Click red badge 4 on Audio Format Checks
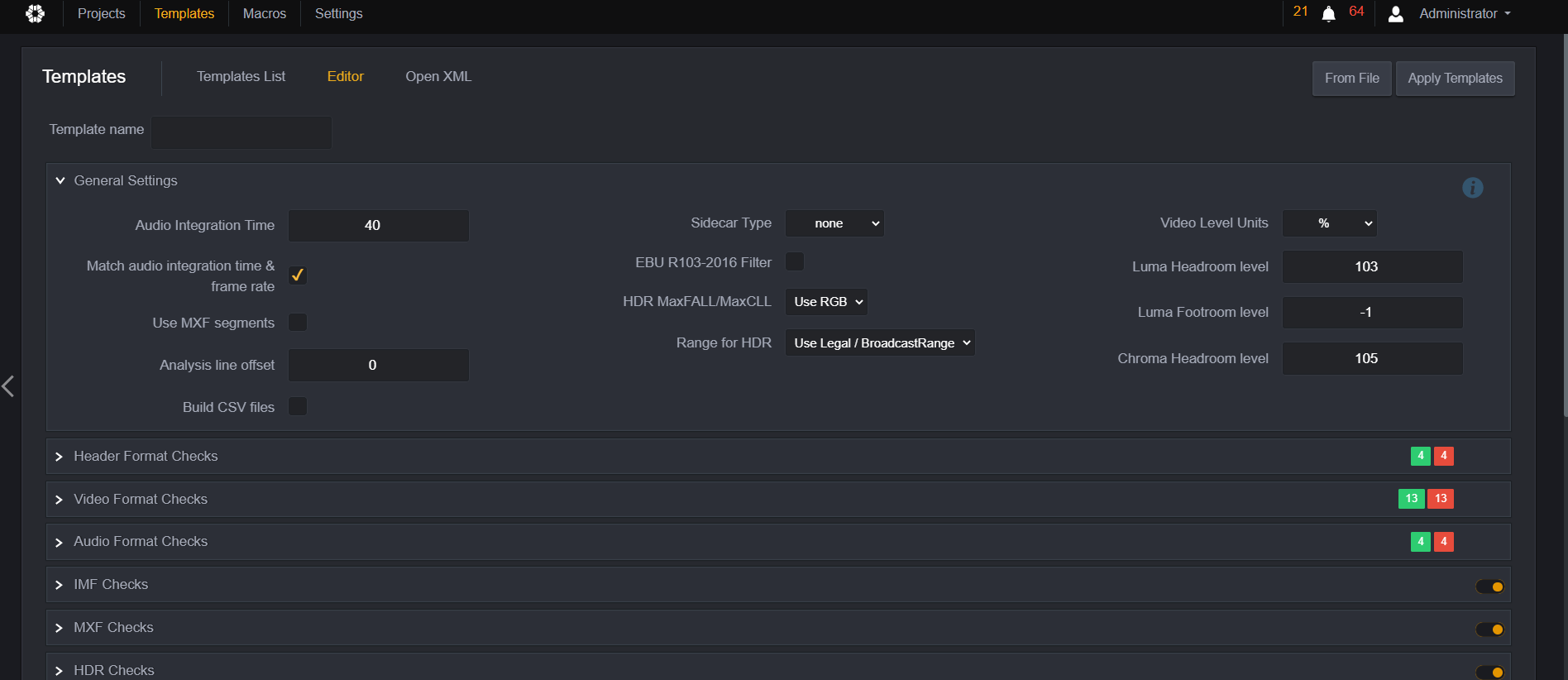The width and height of the screenshot is (1568, 680). click(1443, 542)
